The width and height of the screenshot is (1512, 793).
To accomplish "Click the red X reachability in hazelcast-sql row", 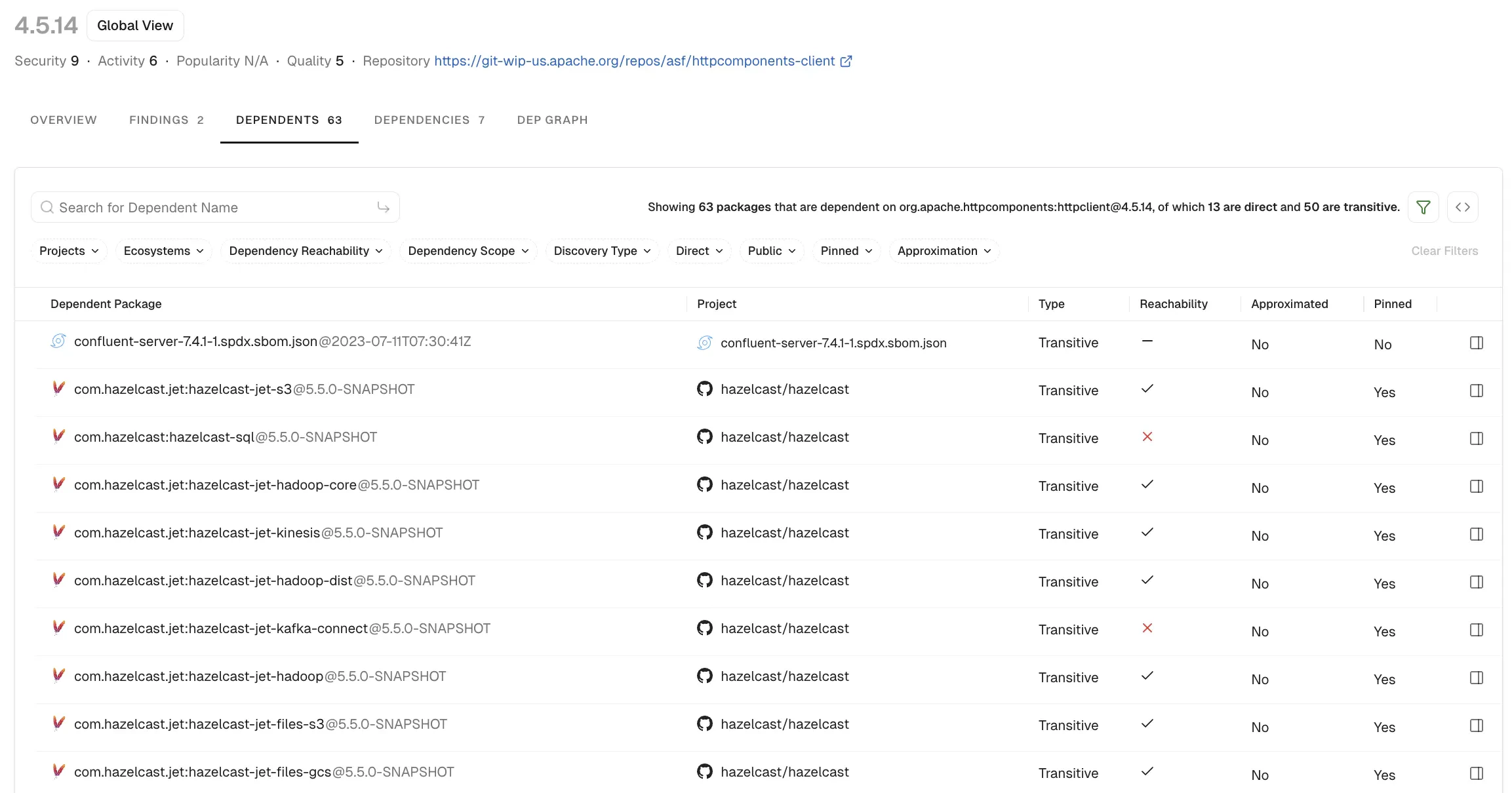I will tap(1147, 436).
